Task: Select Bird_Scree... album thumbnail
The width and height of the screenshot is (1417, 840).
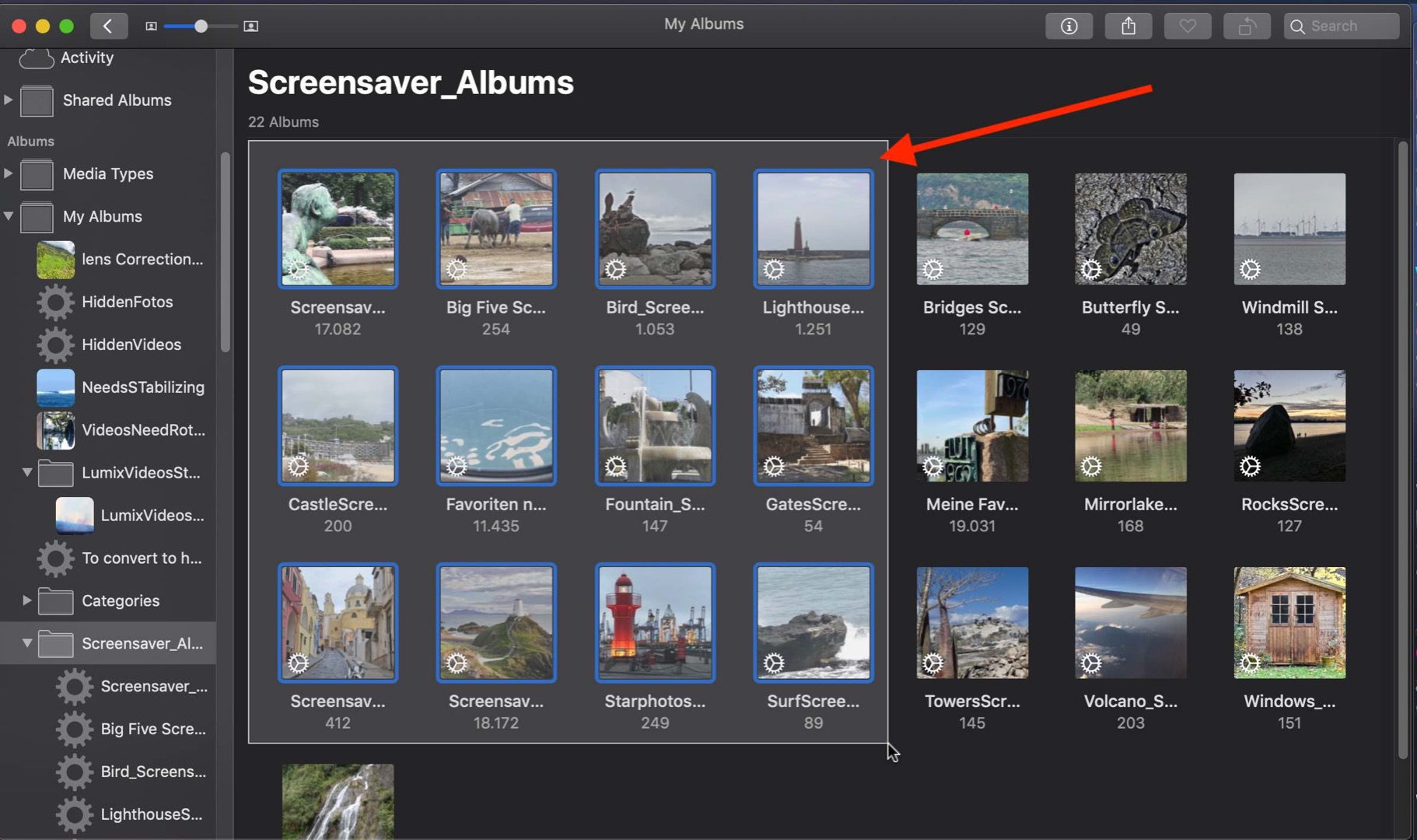Action: click(655, 229)
